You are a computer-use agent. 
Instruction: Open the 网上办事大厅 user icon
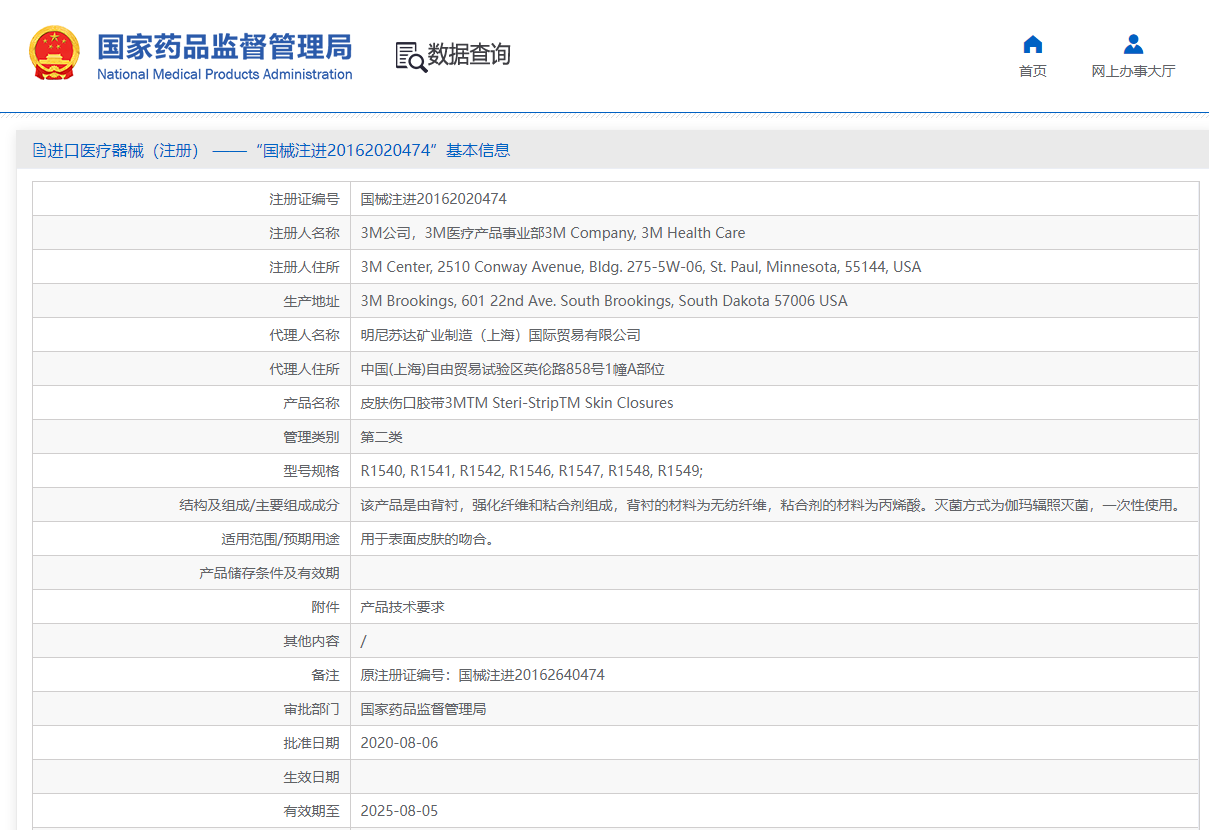[x=1133, y=44]
